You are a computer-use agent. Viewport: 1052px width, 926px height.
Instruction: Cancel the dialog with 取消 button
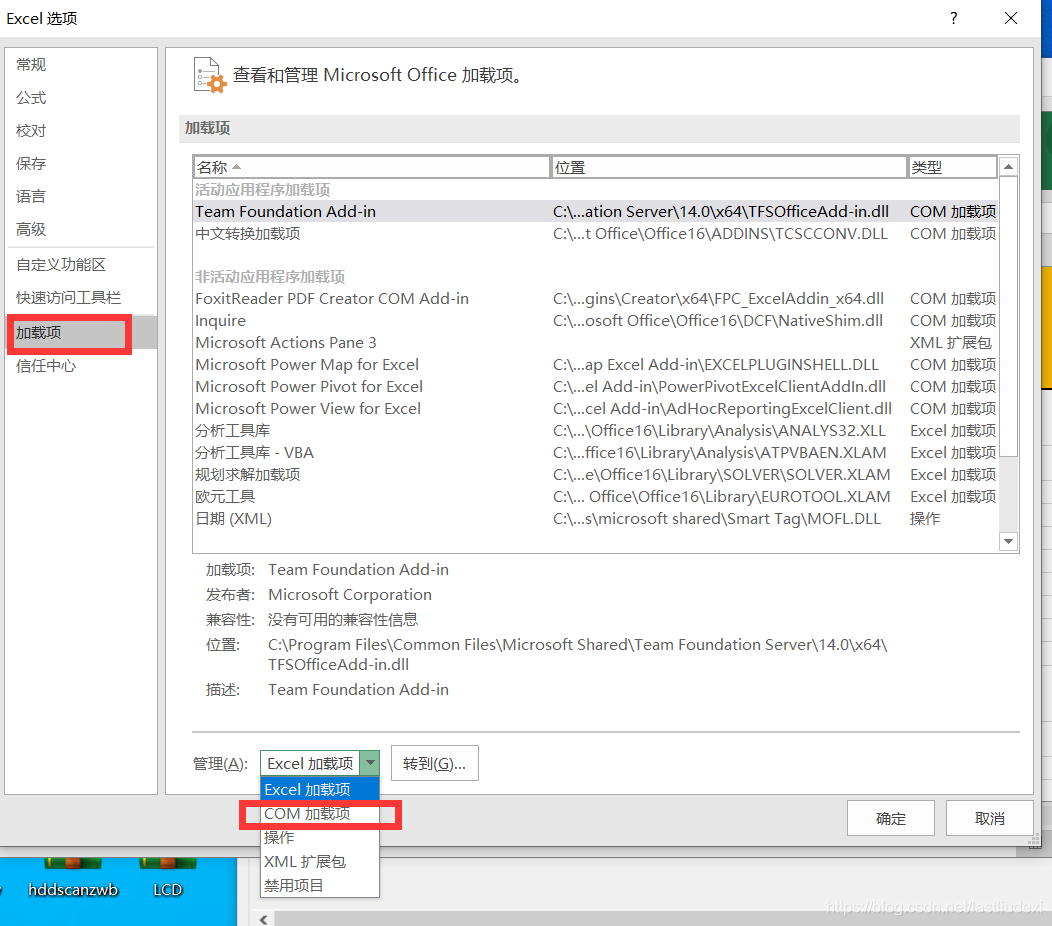click(x=990, y=818)
